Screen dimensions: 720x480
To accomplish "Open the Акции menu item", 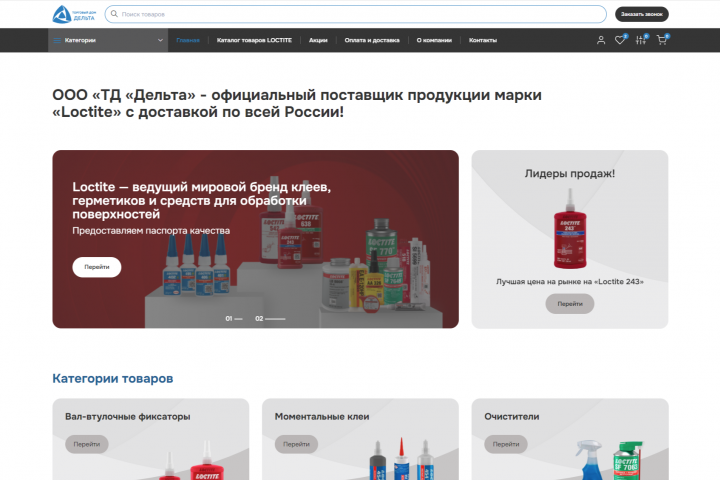I will (x=318, y=40).
